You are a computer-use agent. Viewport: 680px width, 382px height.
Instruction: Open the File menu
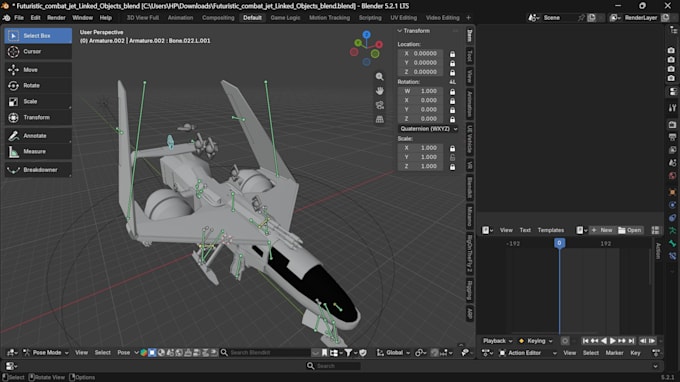(x=19, y=18)
